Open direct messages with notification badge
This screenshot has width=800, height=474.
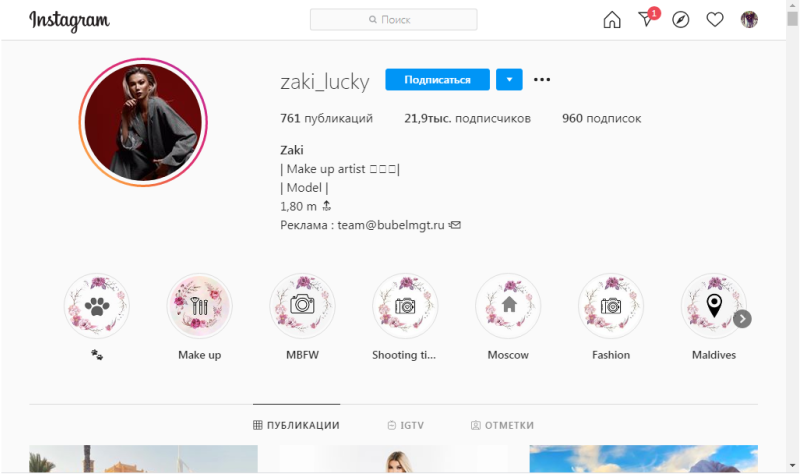coord(648,18)
